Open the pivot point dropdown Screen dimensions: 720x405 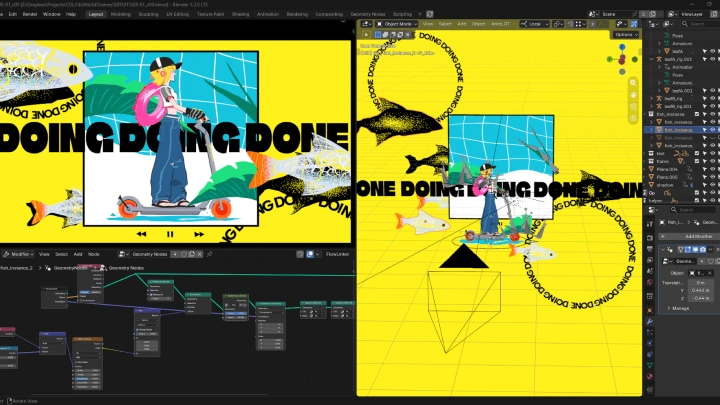[557, 24]
